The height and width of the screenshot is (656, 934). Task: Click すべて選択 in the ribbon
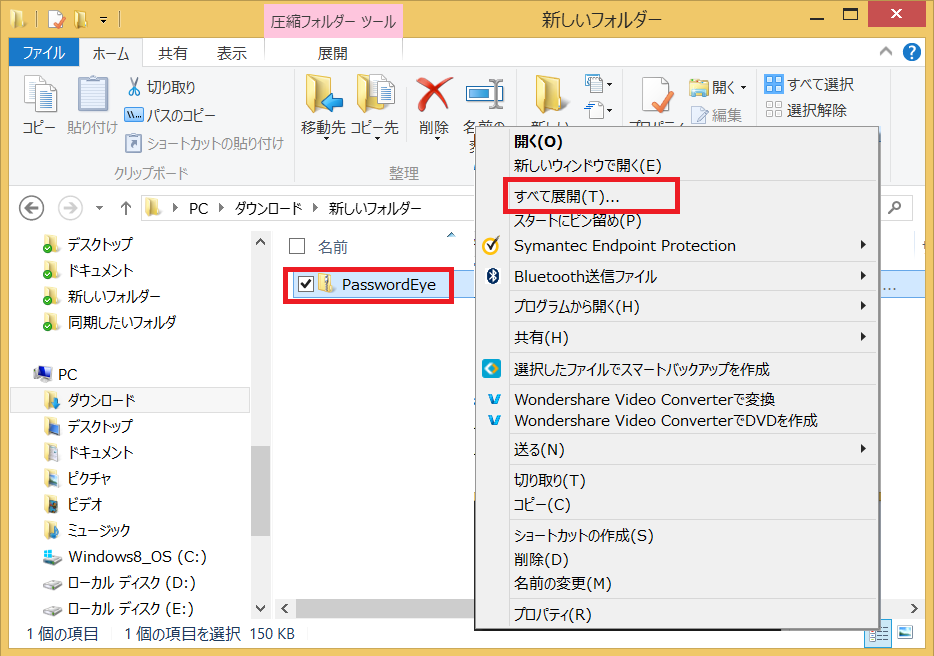tap(809, 85)
